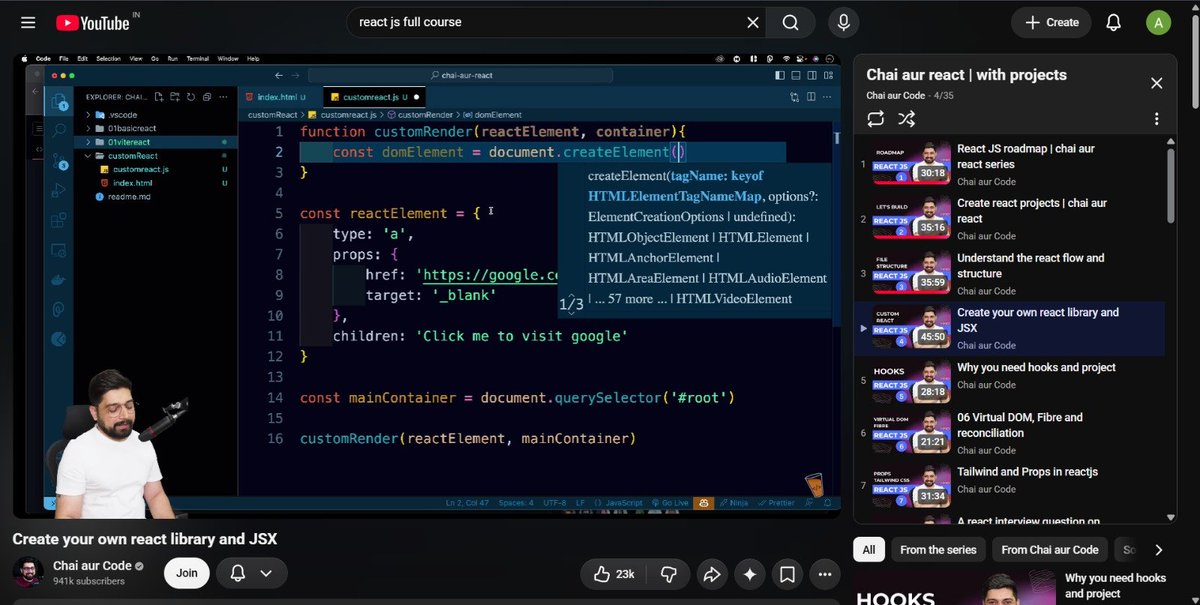Toggle primary sidebar in VS Code layout controls
The image size is (1200, 605).
(781, 75)
